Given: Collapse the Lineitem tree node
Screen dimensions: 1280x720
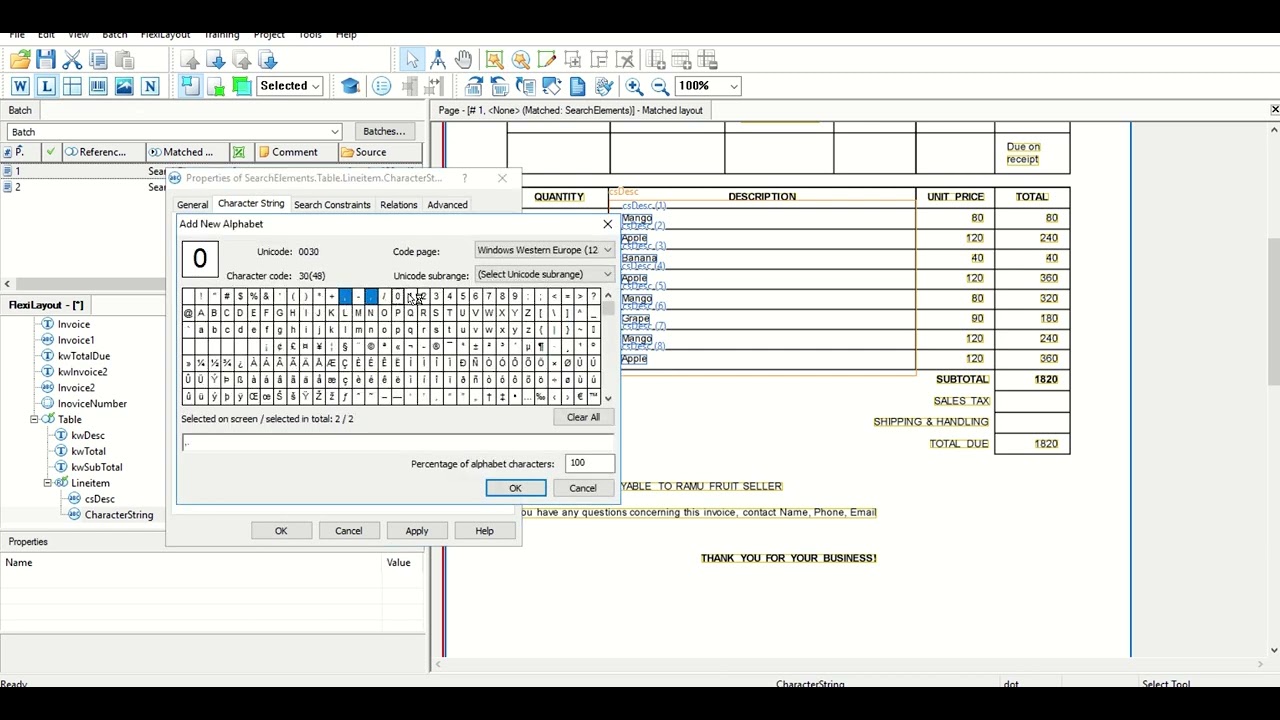Looking at the screenshot, I should [47, 484].
